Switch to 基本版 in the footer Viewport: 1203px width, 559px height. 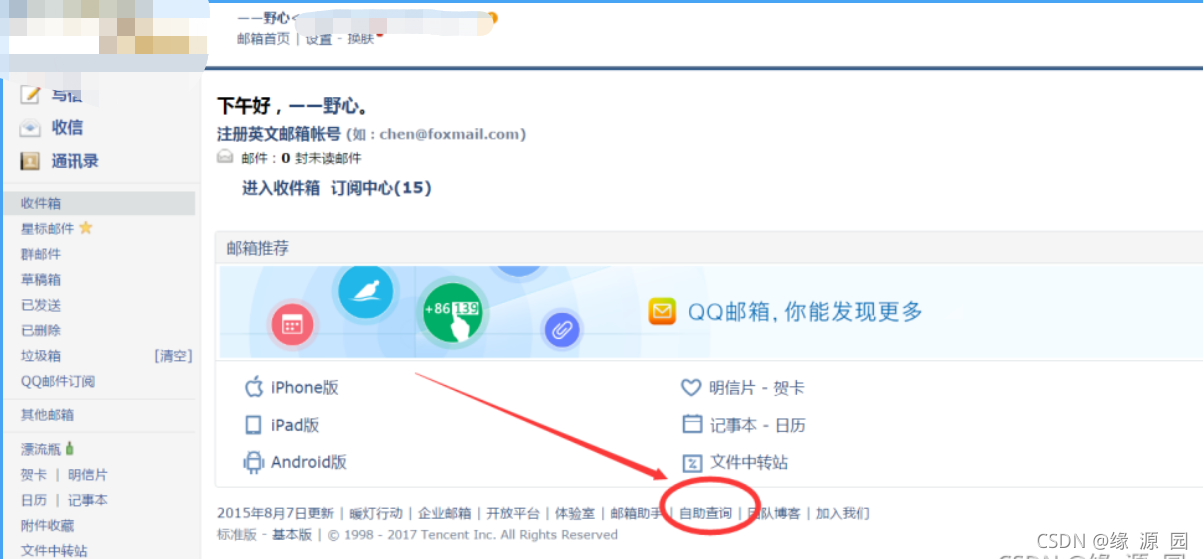[292, 535]
